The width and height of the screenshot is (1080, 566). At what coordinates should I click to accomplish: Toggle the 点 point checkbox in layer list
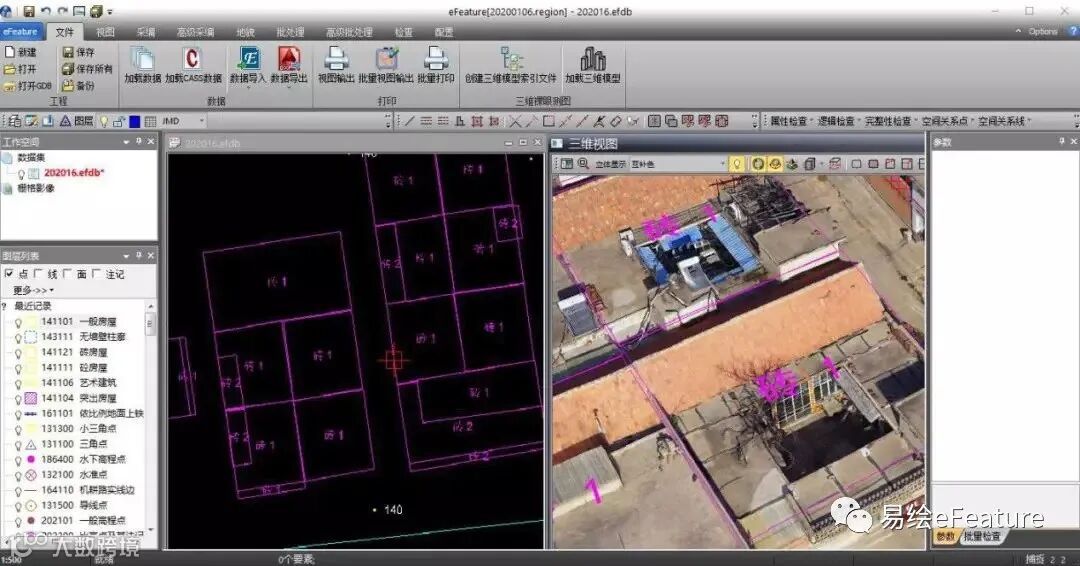[x=9, y=274]
